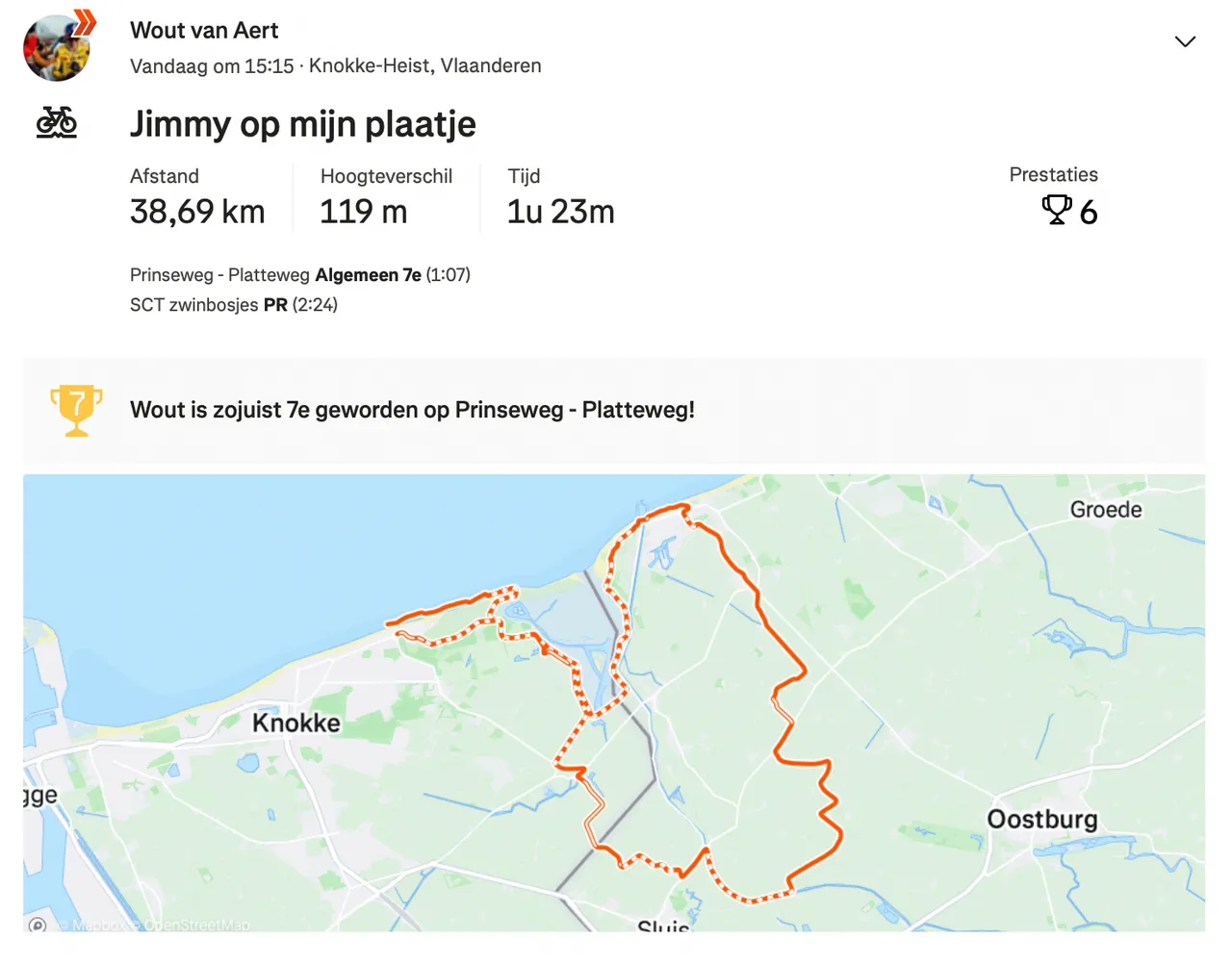
Task: Click the Prestaties count number 6
Action: (1089, 212)
